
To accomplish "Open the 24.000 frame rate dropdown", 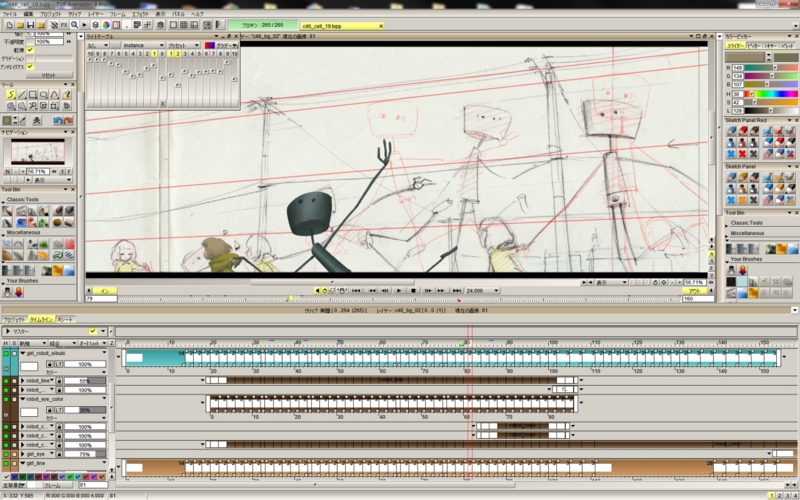I will pyautogui.click(x=482, y=290).
